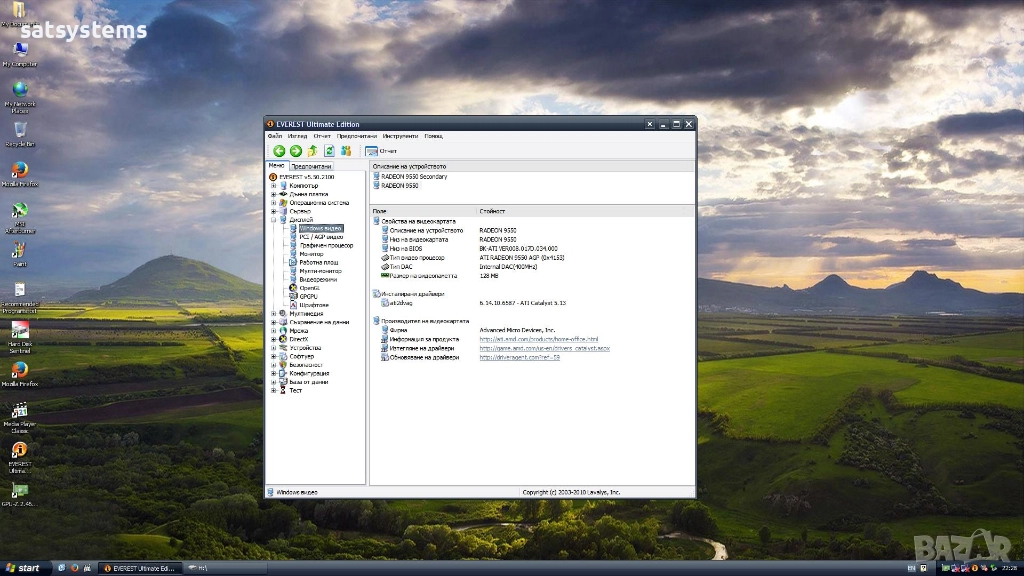The image size is (1024, 576).
Task: Expand the Мултимедия tree node
Action: (273, 313)
